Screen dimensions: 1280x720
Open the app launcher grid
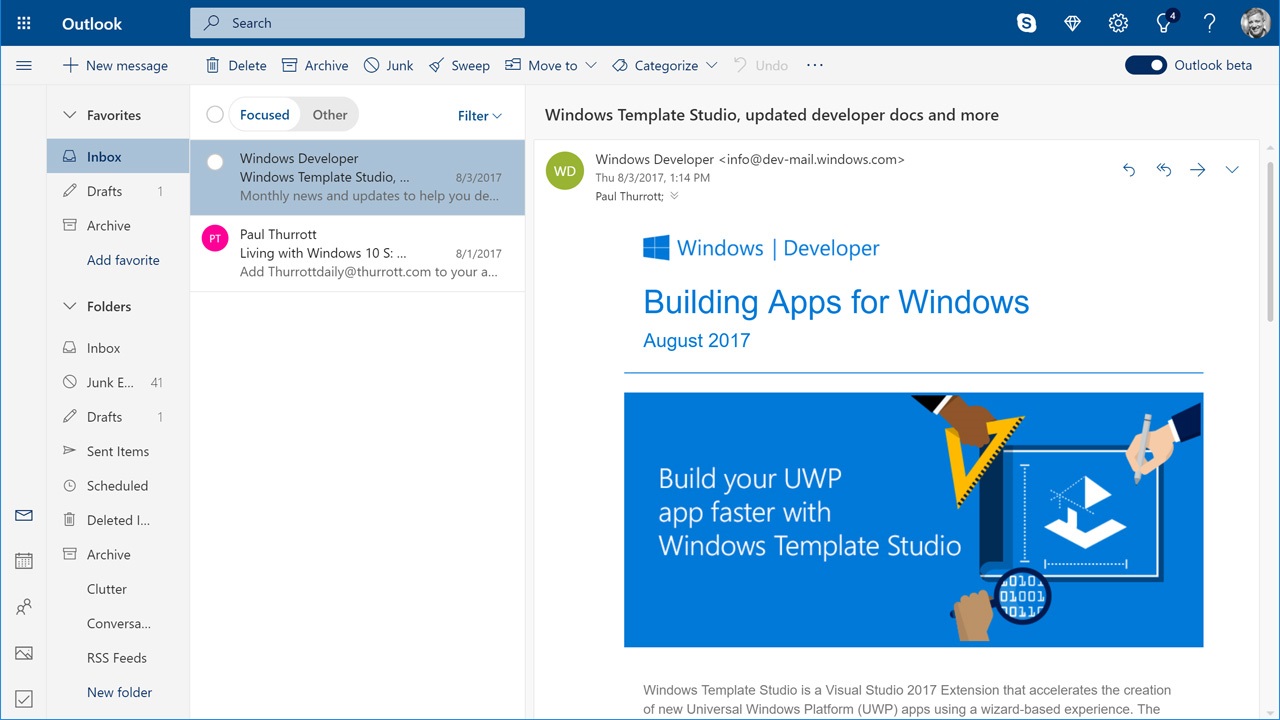point(24,23)
